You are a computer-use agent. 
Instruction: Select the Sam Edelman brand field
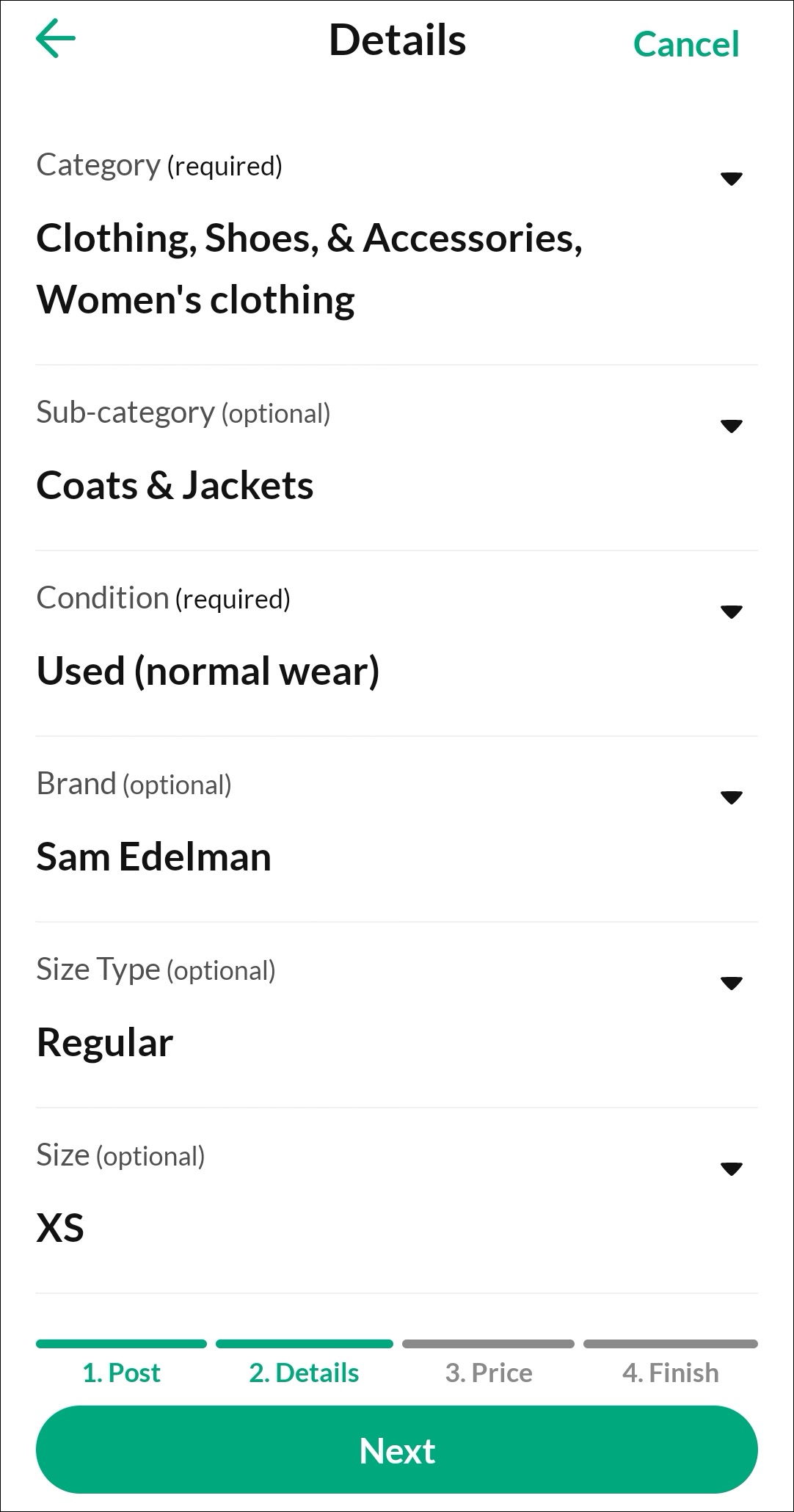tap(153, 857)
